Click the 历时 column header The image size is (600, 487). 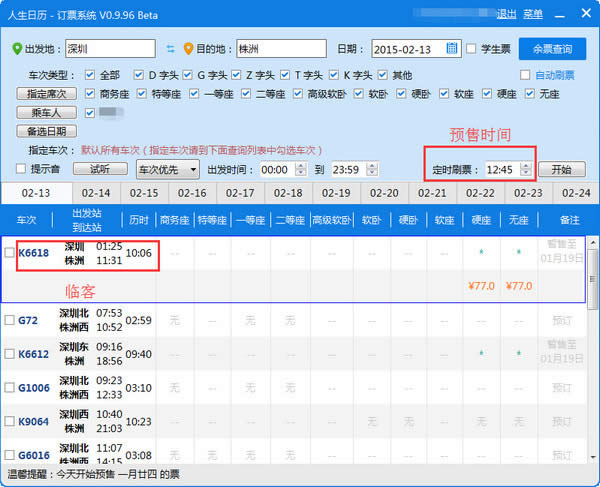(139, 220)
